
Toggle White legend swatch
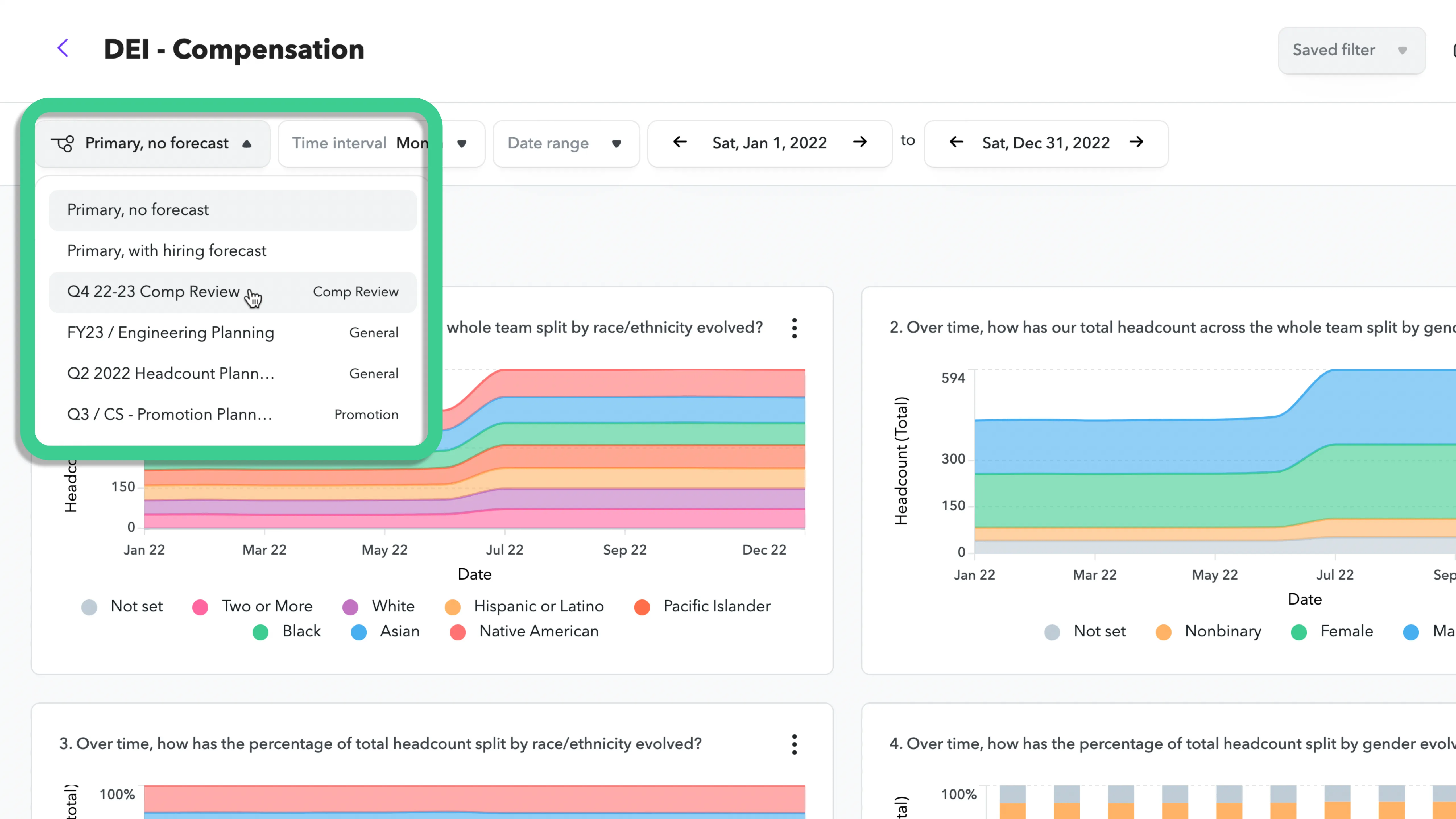coord(350,607)
